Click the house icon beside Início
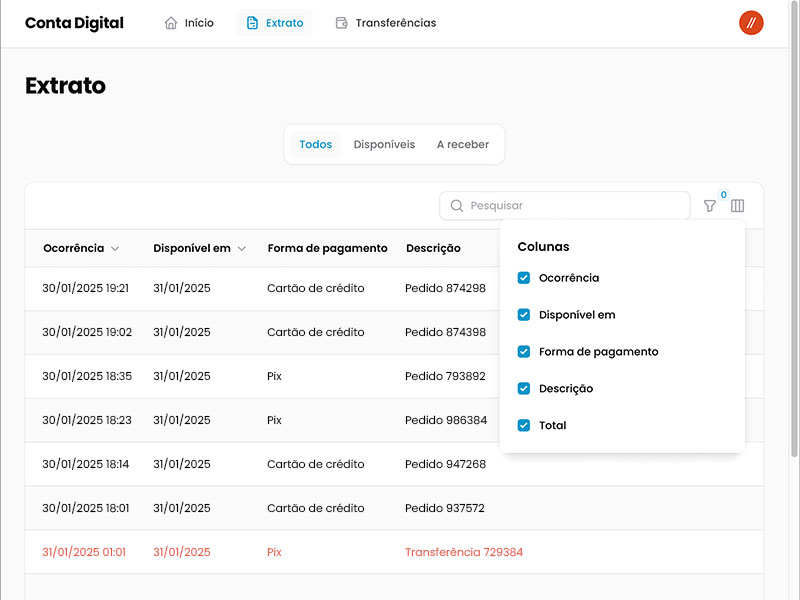This screenshot has height=600, width=800. click(171, 23)
